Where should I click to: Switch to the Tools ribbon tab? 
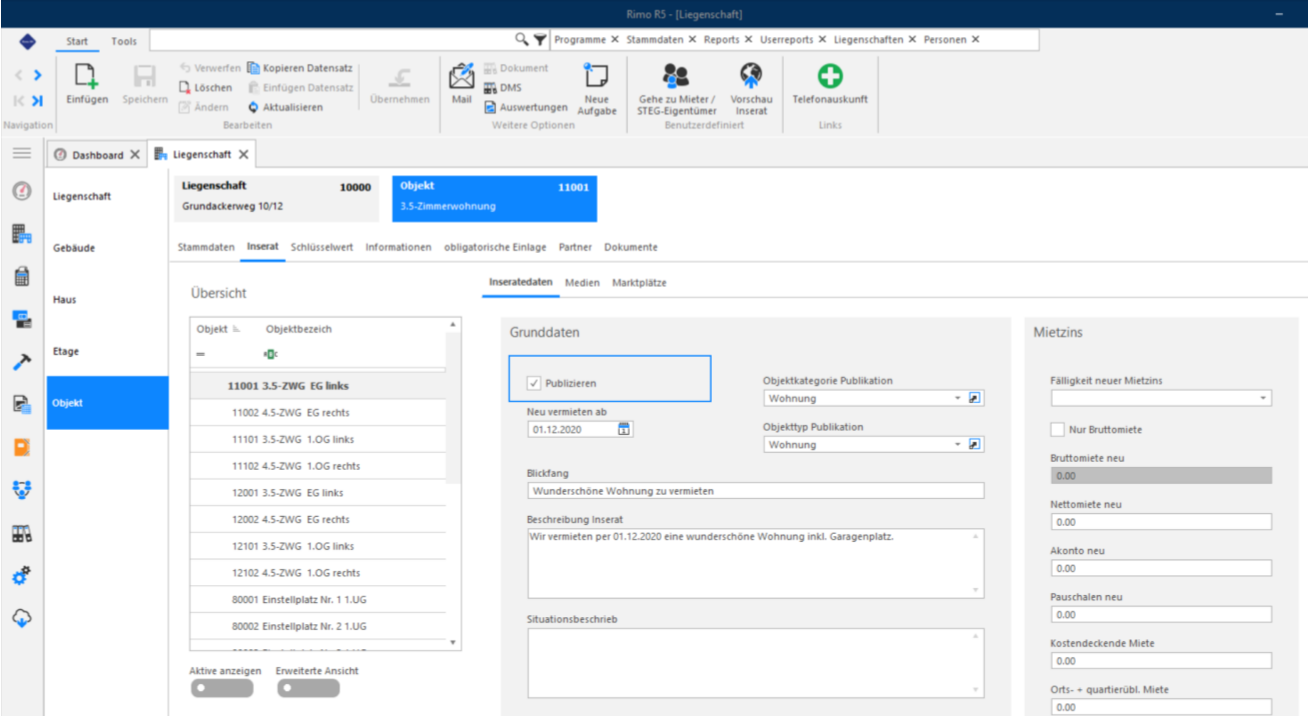(124, 41)
